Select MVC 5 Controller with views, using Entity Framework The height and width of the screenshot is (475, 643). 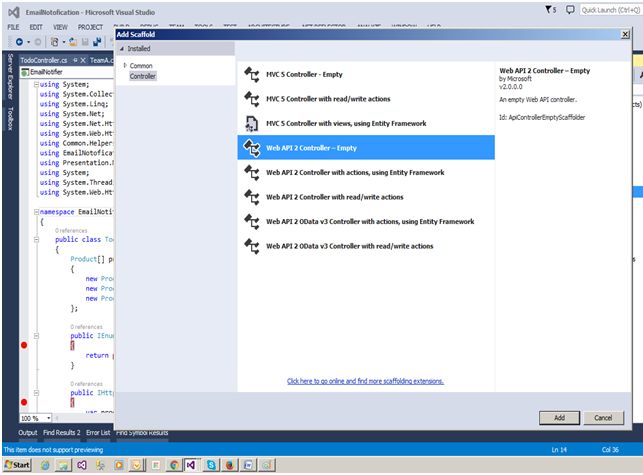pyautogui.click(x=366, y=123)
